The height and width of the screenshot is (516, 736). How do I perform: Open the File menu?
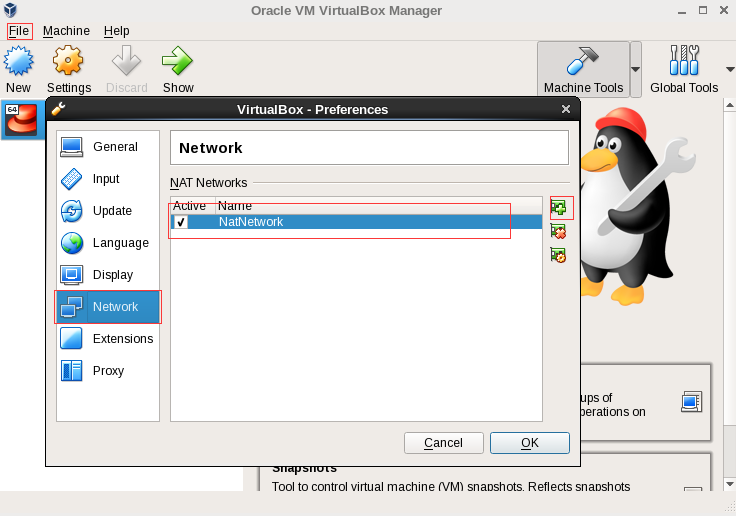pos(19,31)
